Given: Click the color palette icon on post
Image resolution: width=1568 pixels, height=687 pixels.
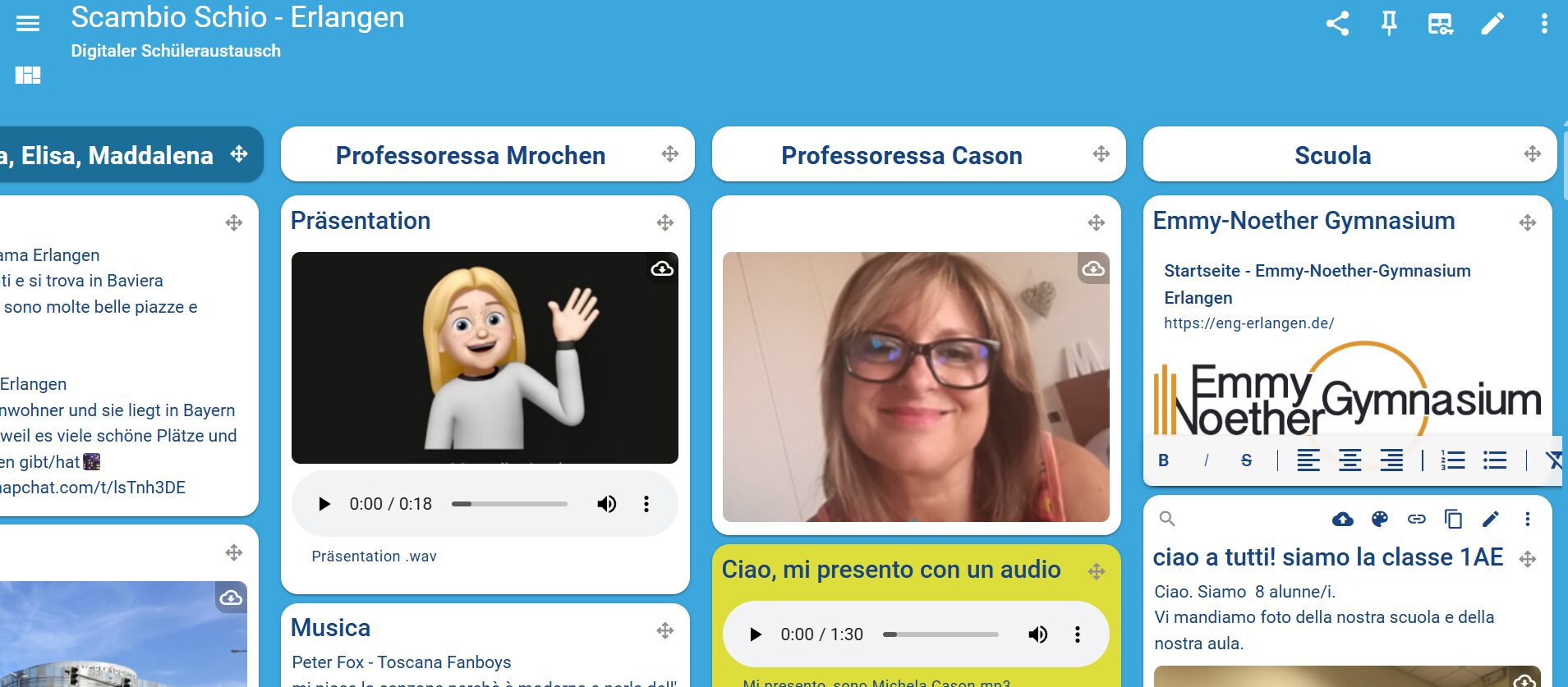Looking at the screenshot, I should (1380, 519).
